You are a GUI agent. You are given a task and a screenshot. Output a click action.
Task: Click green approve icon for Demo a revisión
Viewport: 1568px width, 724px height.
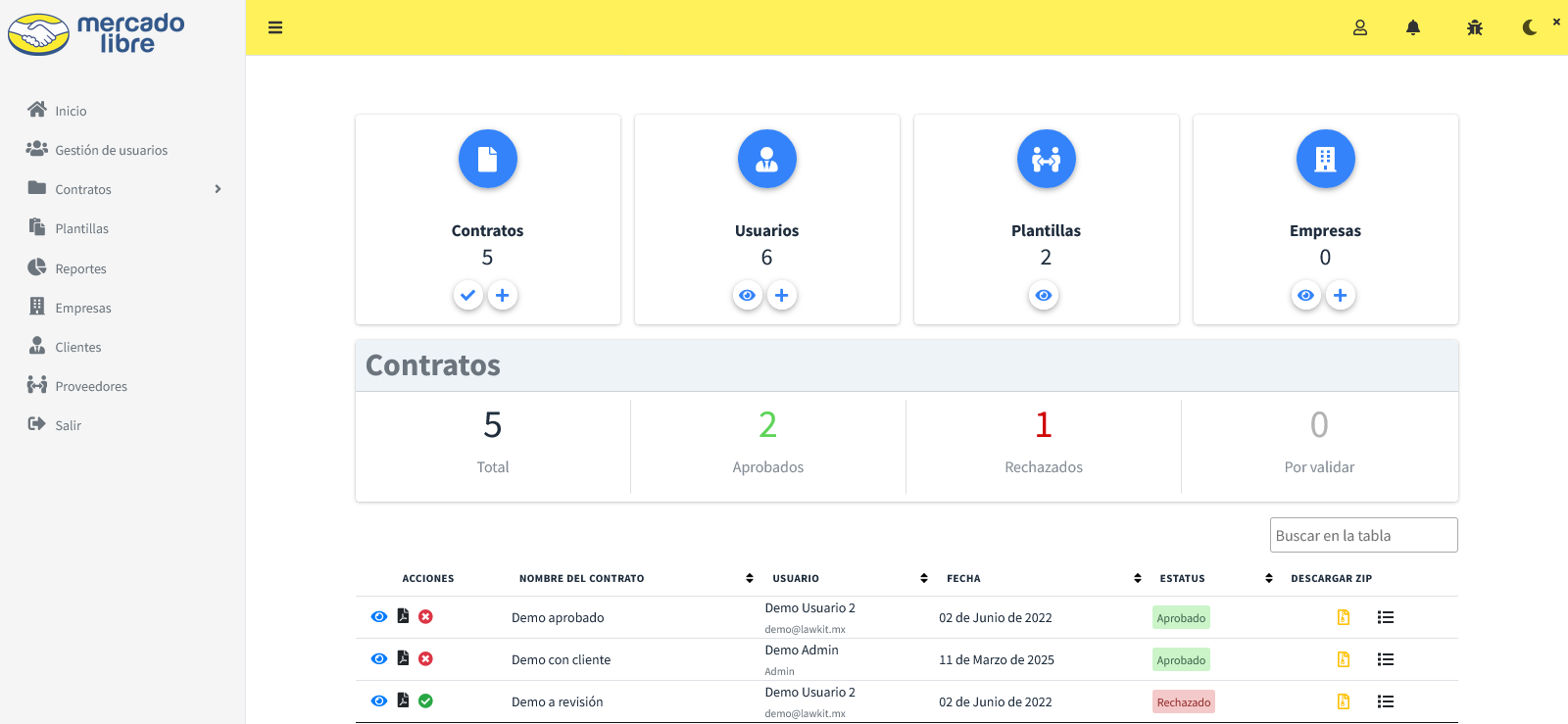[x=425, y=700]
